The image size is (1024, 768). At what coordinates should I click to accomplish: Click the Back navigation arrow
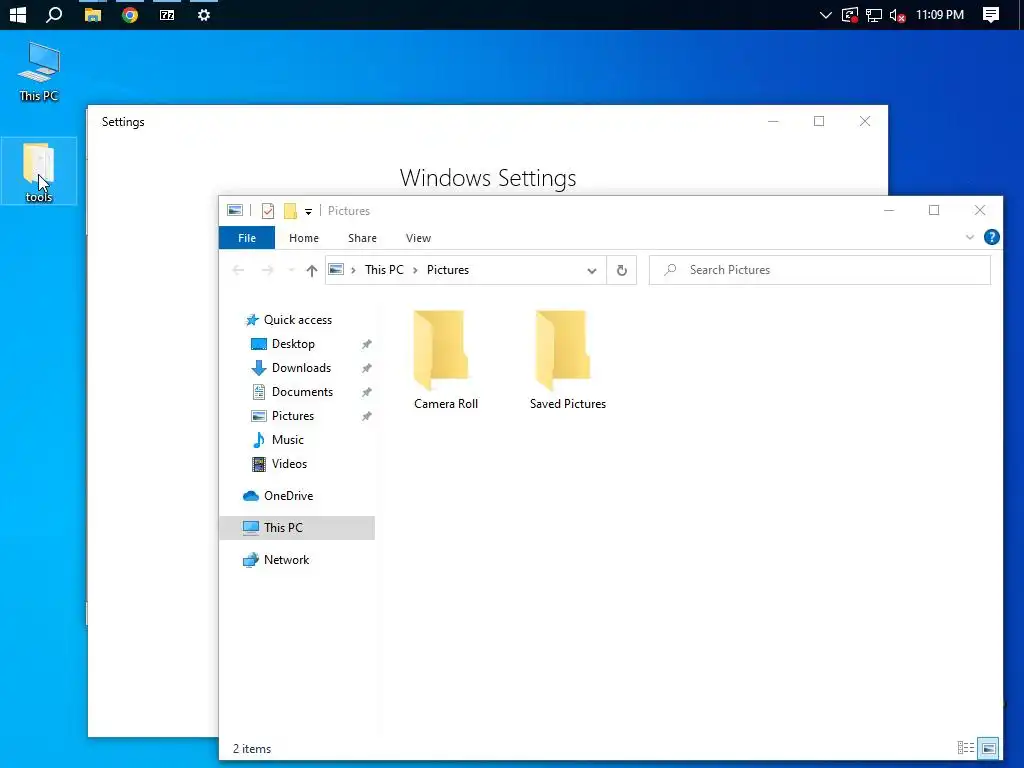pyautogui.click(x=238, y=270)
